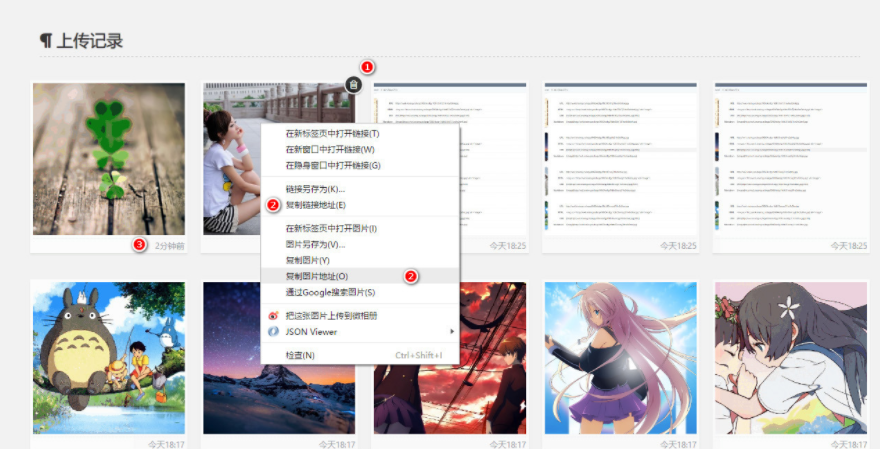Select 图片另存为(V)... entry
Viewport: 880px width, 449px height.
click(360, 245)
